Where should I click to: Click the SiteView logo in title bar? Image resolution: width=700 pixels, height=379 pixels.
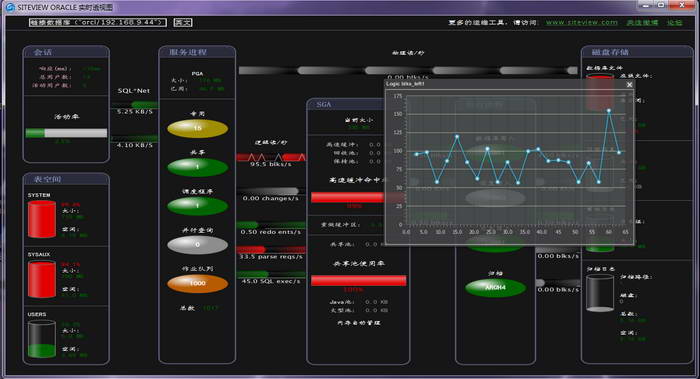[x=9, y=7]
